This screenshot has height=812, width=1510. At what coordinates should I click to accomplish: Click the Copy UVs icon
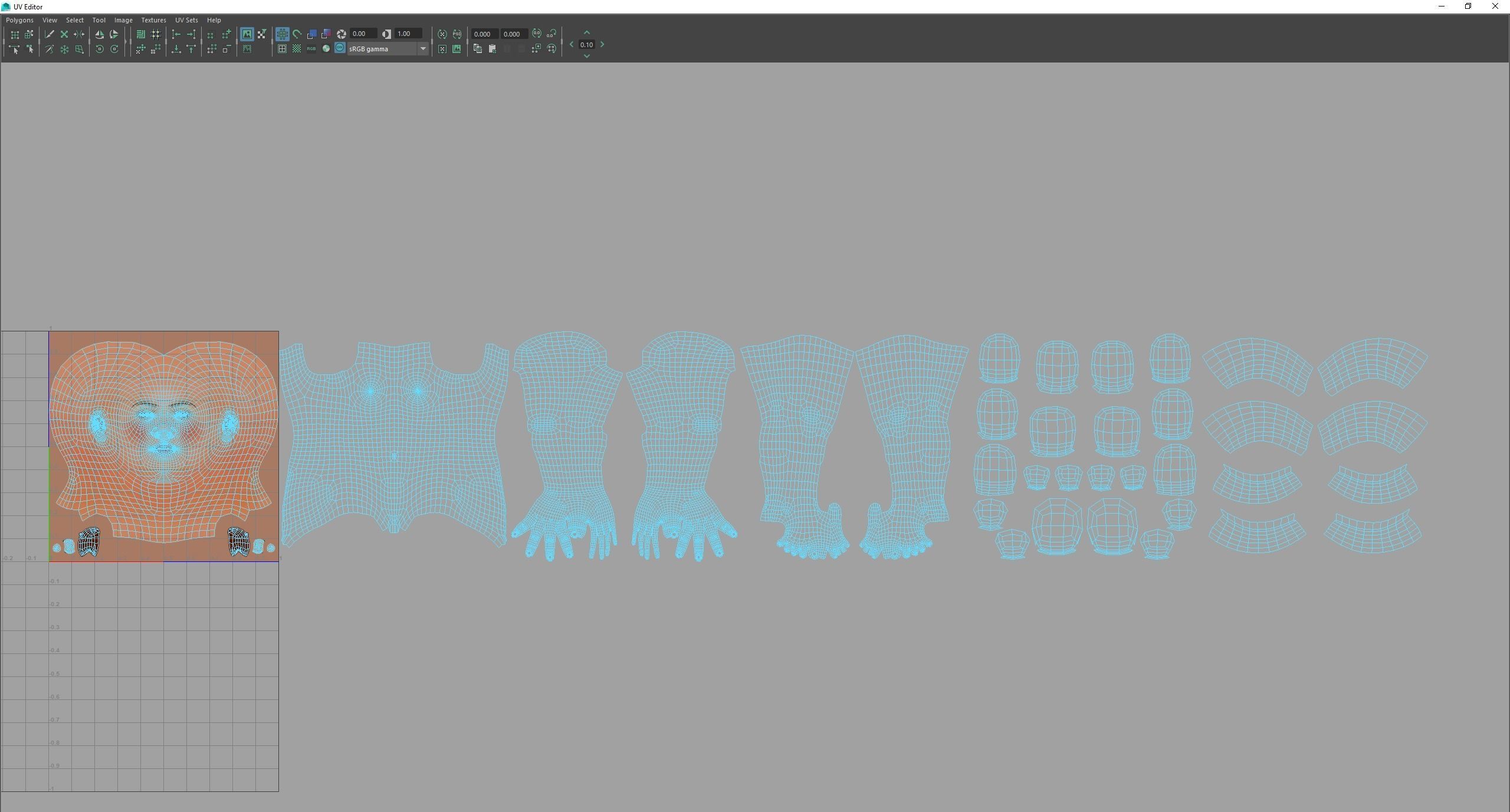pos(478,49)
